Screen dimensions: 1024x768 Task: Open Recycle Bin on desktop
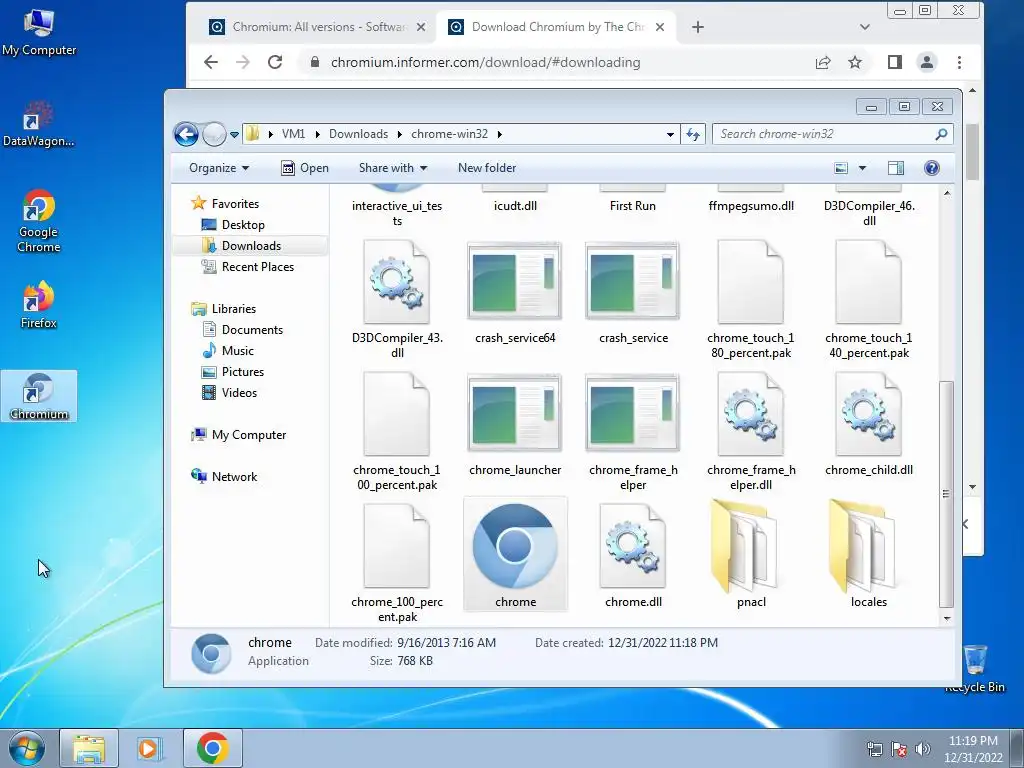(975, 667)
